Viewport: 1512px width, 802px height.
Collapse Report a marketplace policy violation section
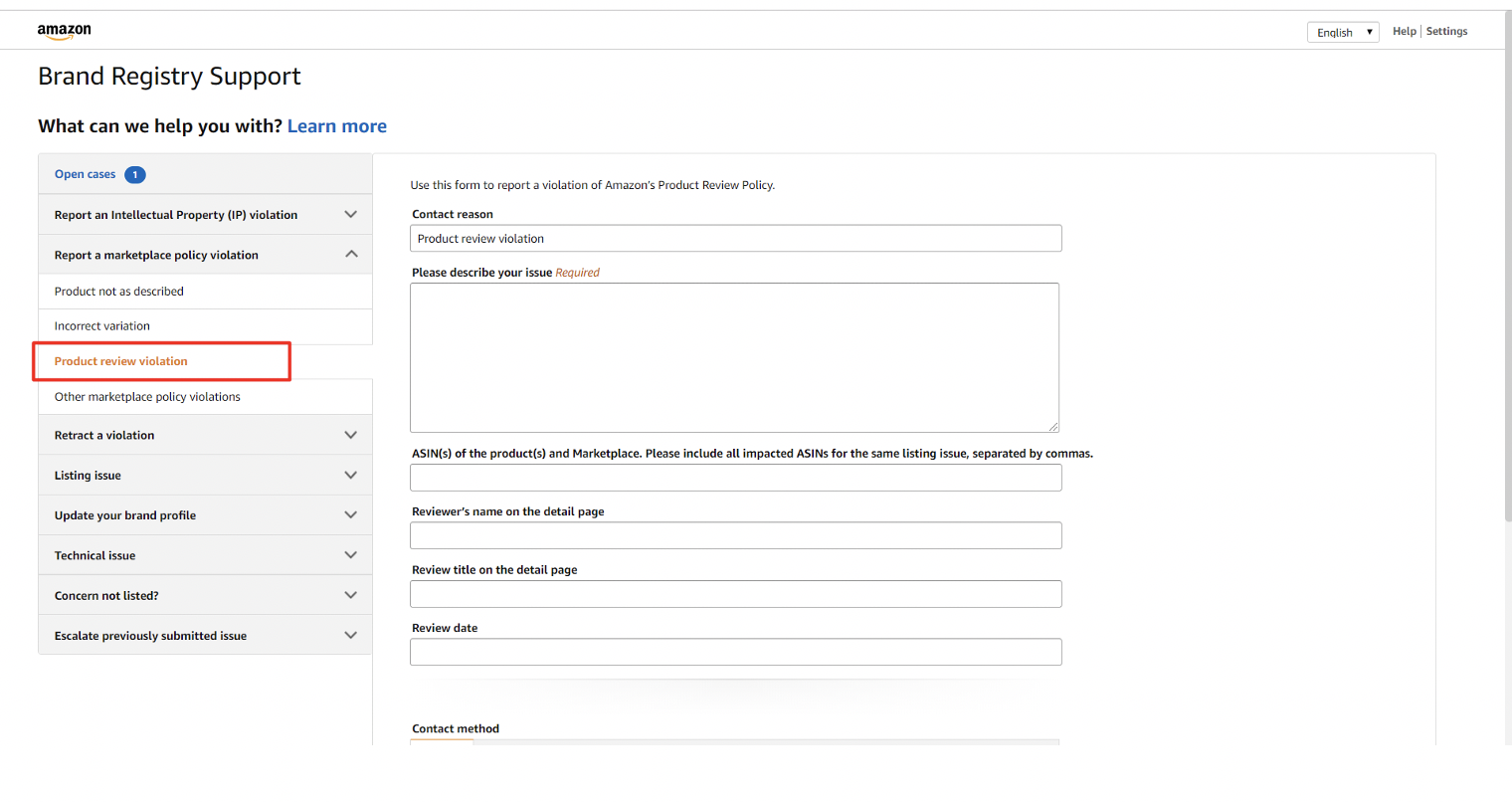(205, 255)
